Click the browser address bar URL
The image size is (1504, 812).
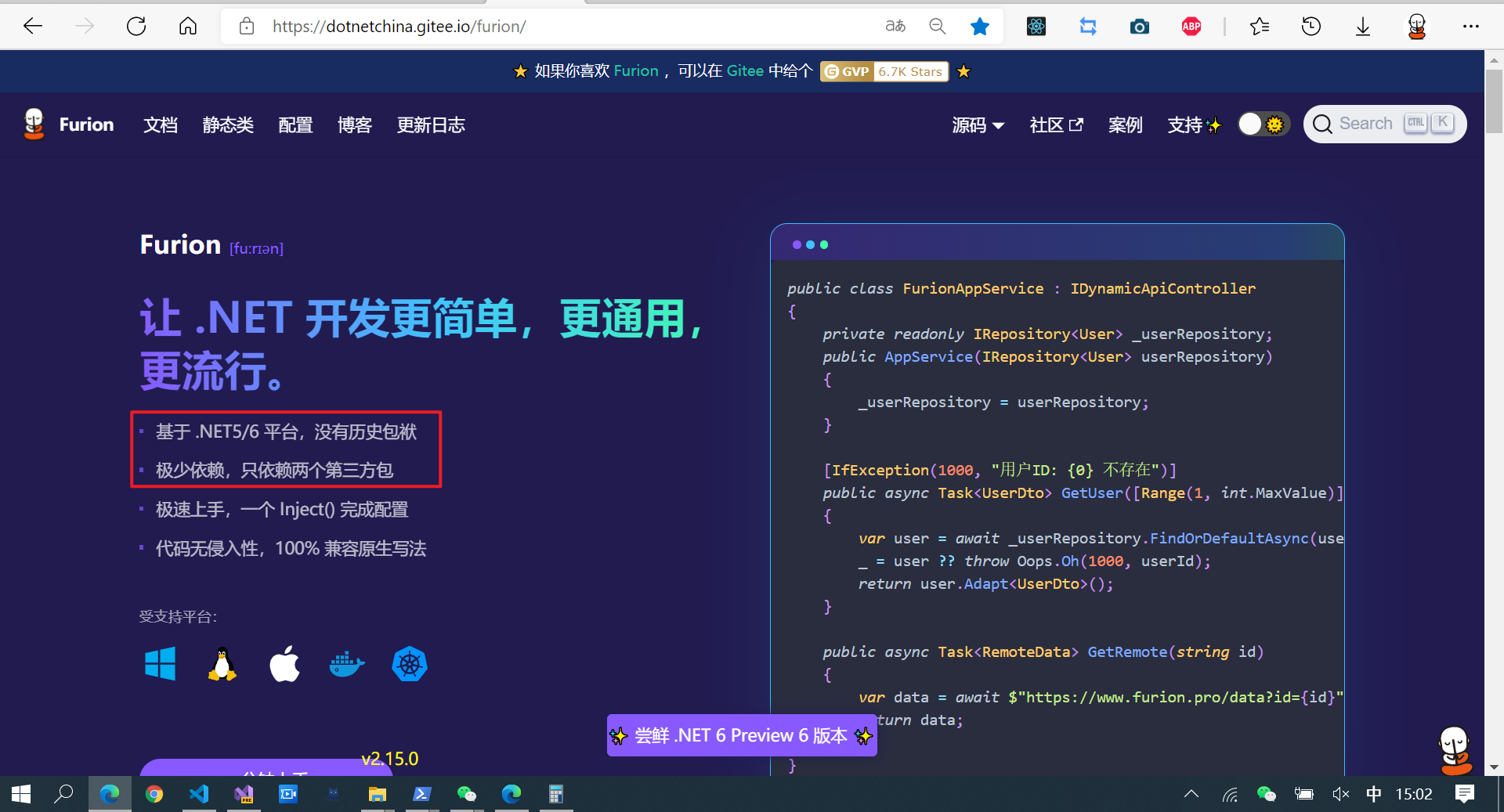[x=399, y=27]
